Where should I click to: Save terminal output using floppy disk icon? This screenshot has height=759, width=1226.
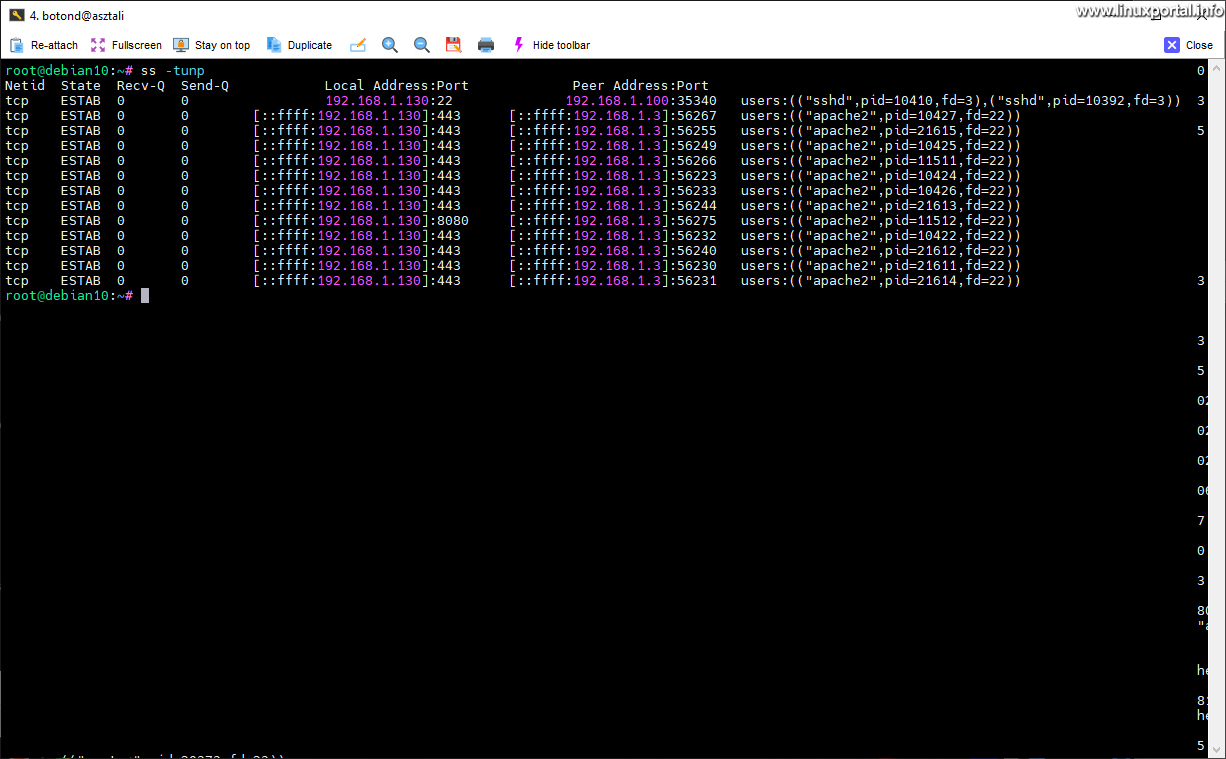(453, 45)
